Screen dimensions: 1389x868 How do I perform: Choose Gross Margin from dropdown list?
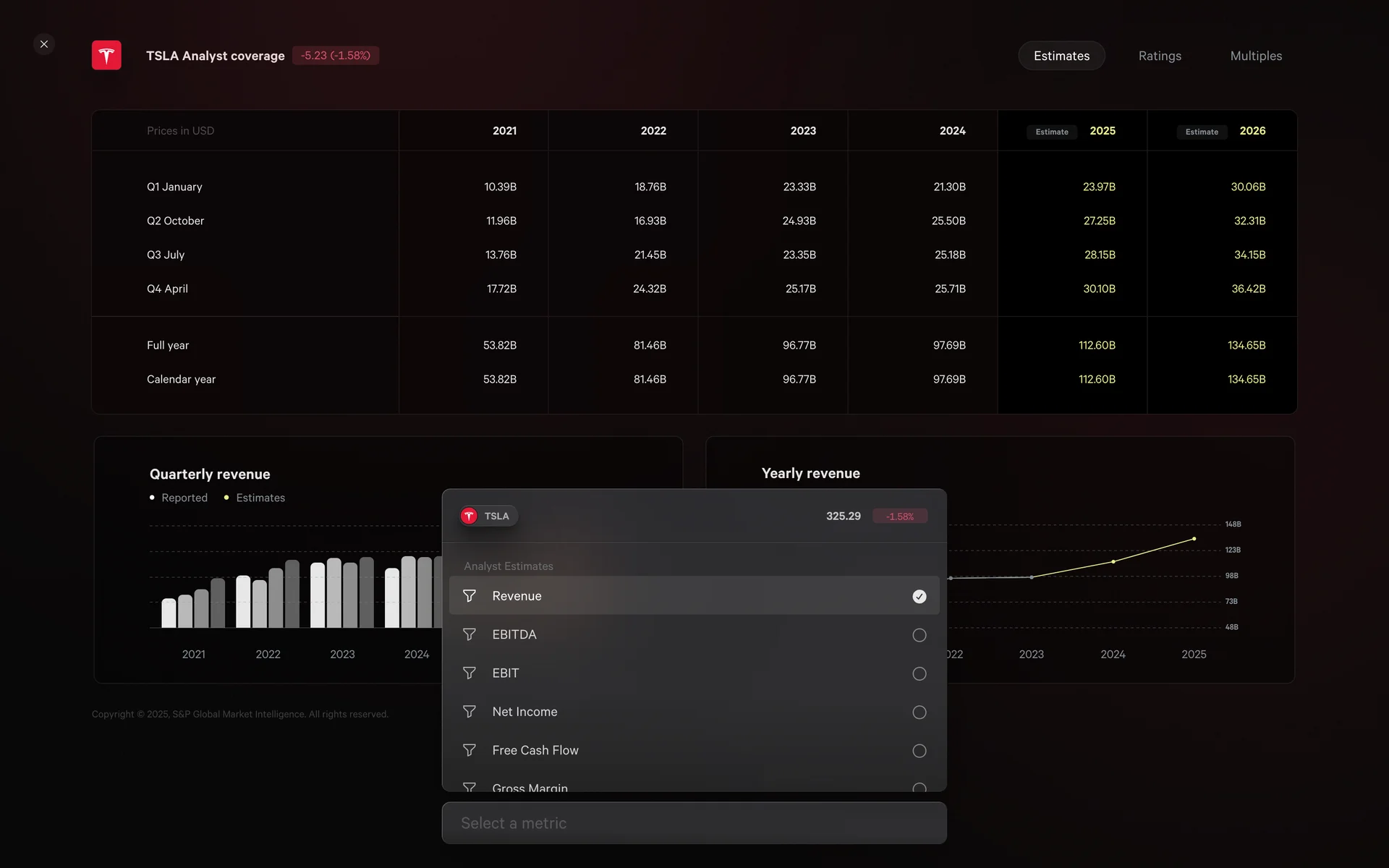(530, 786)
